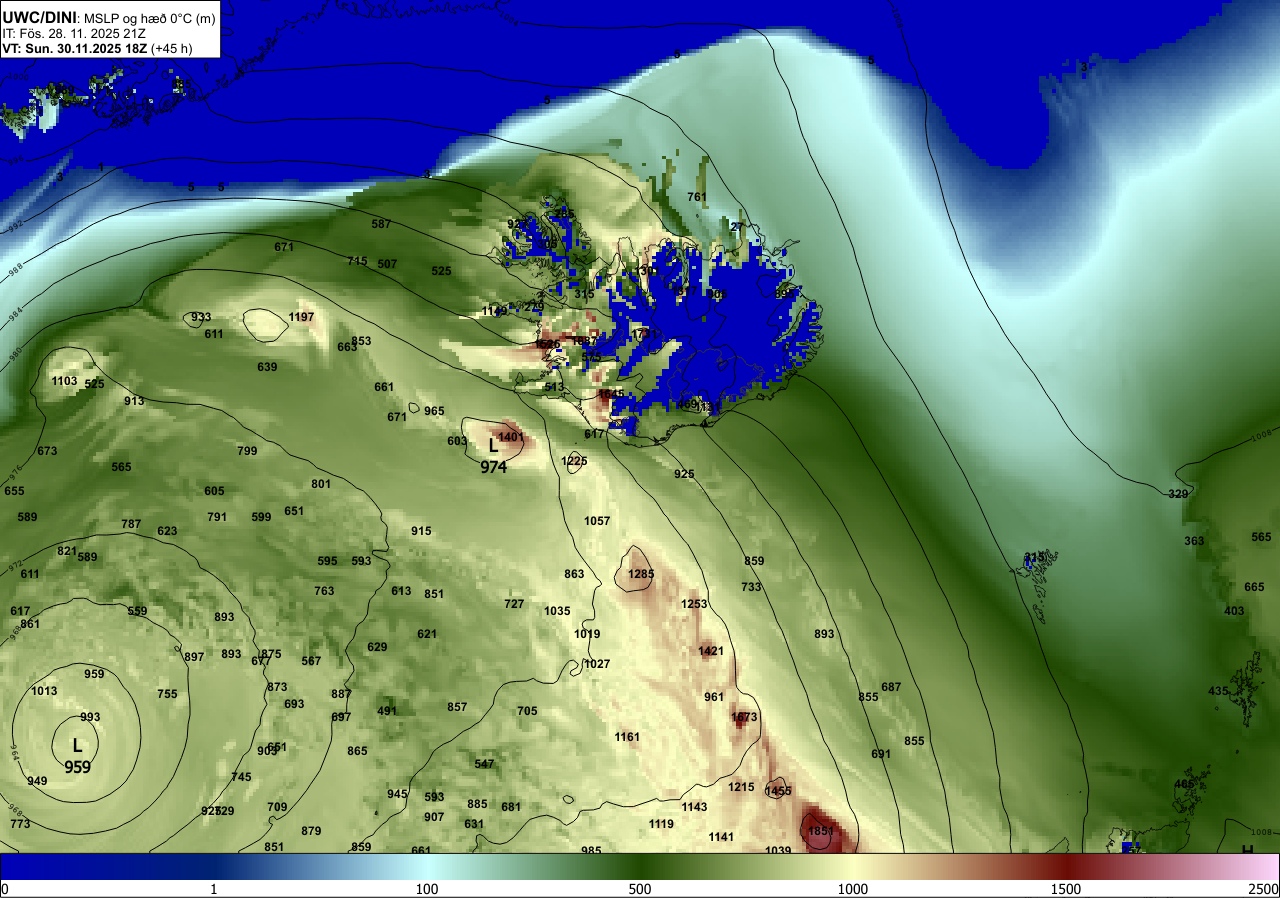Screen dimensions: 1280x898
Task: Click the H high pressure marker
Action: pyautogui.click(x=1247, y=850)
